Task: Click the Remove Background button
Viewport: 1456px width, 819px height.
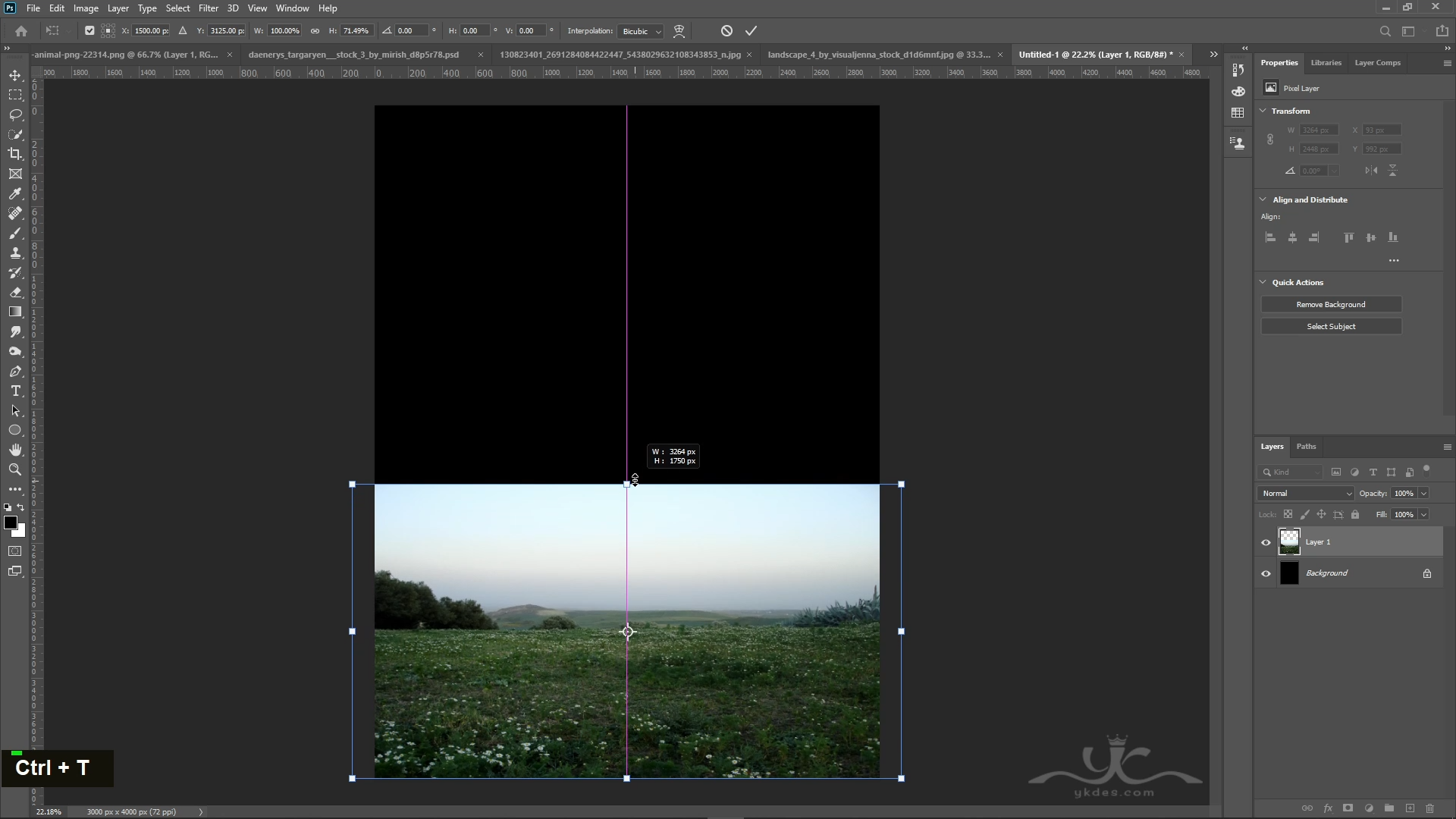Action: tap(1331, 305)
